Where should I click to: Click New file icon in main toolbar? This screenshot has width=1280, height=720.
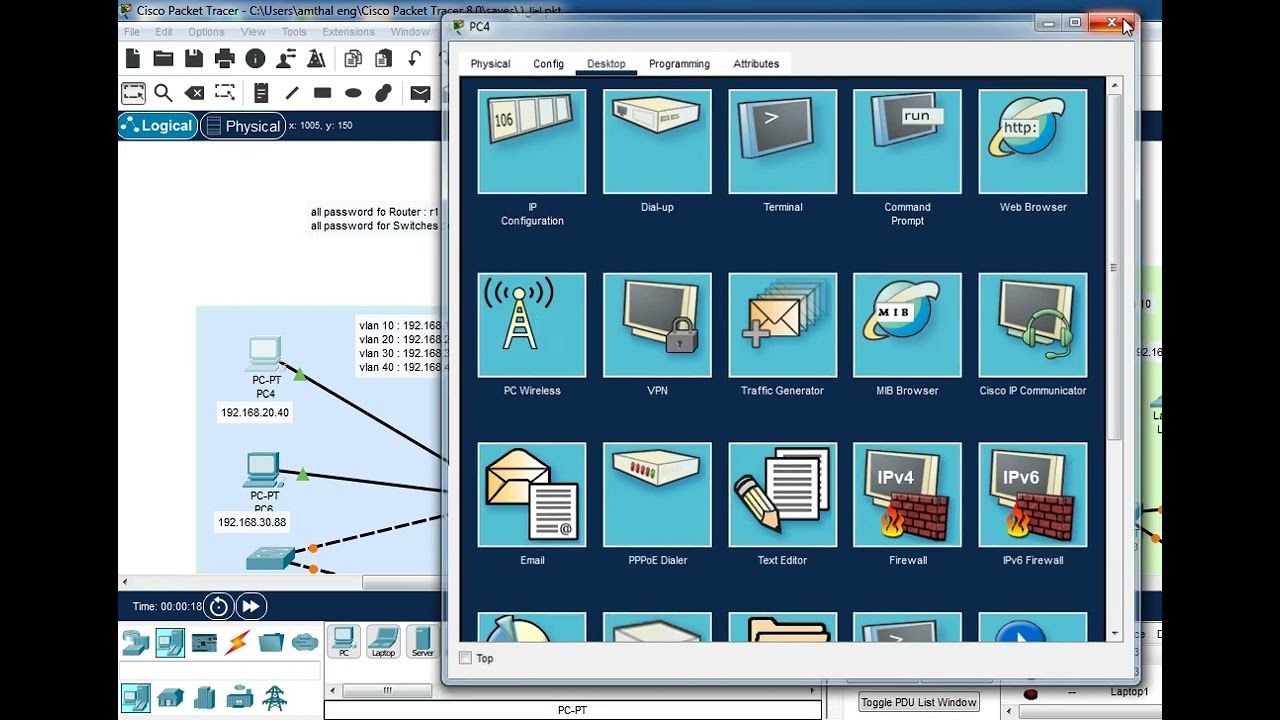[133, 59]
